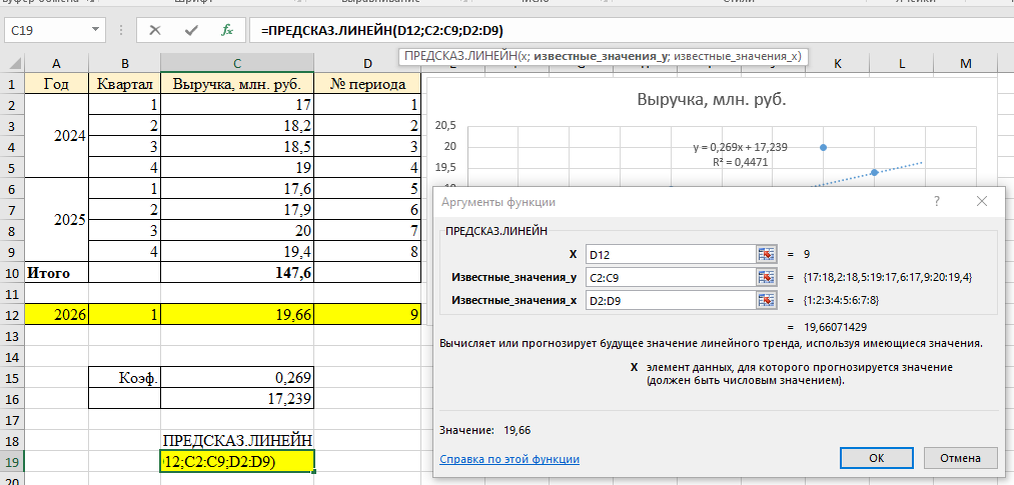Open the Справка по этой функции link
Viewport: 1014px width, 485px height.
coord(509,459)
